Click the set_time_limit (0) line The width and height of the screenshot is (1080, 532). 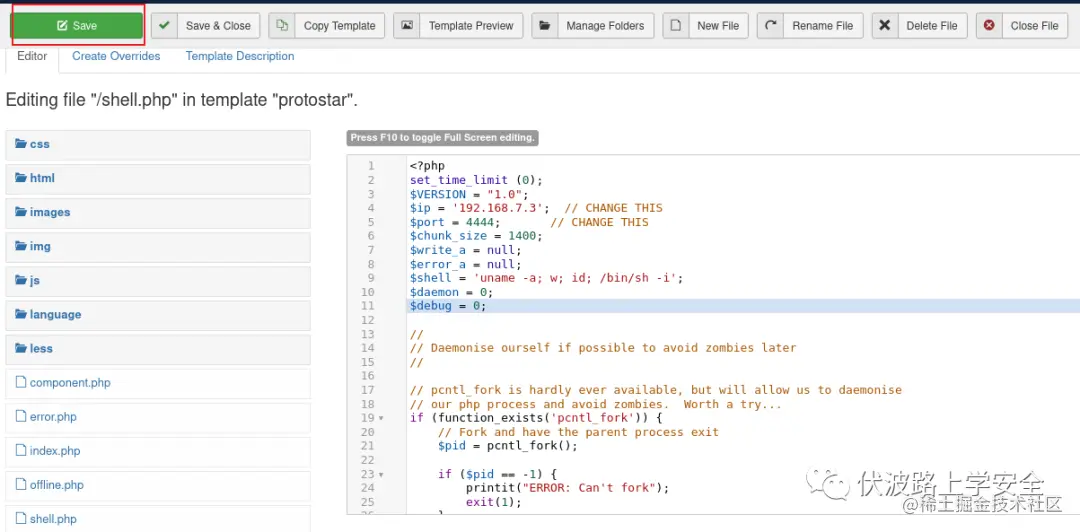tap(476, 180)
